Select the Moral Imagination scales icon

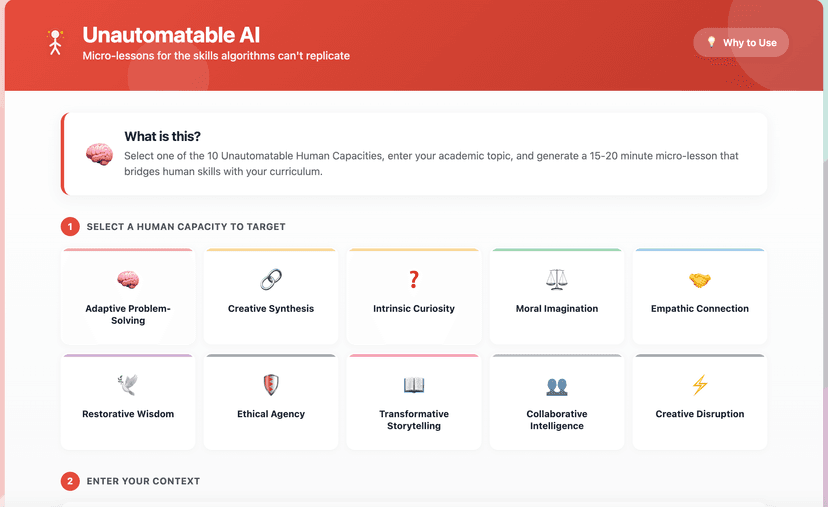[557, 280]
